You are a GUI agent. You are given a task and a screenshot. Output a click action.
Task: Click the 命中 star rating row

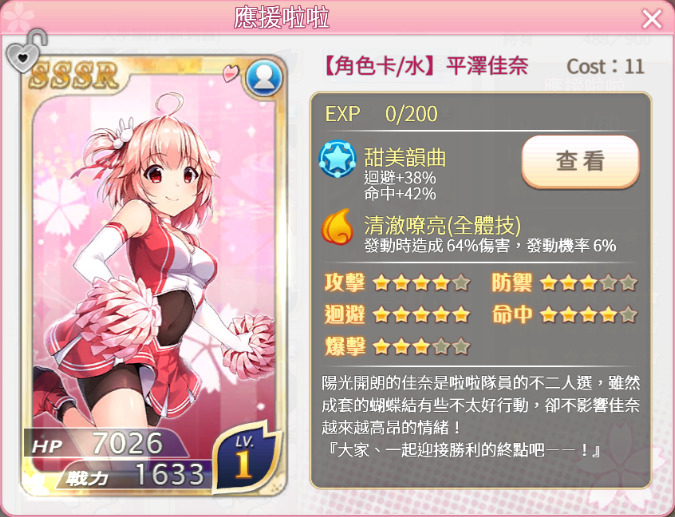pos(564,315)
